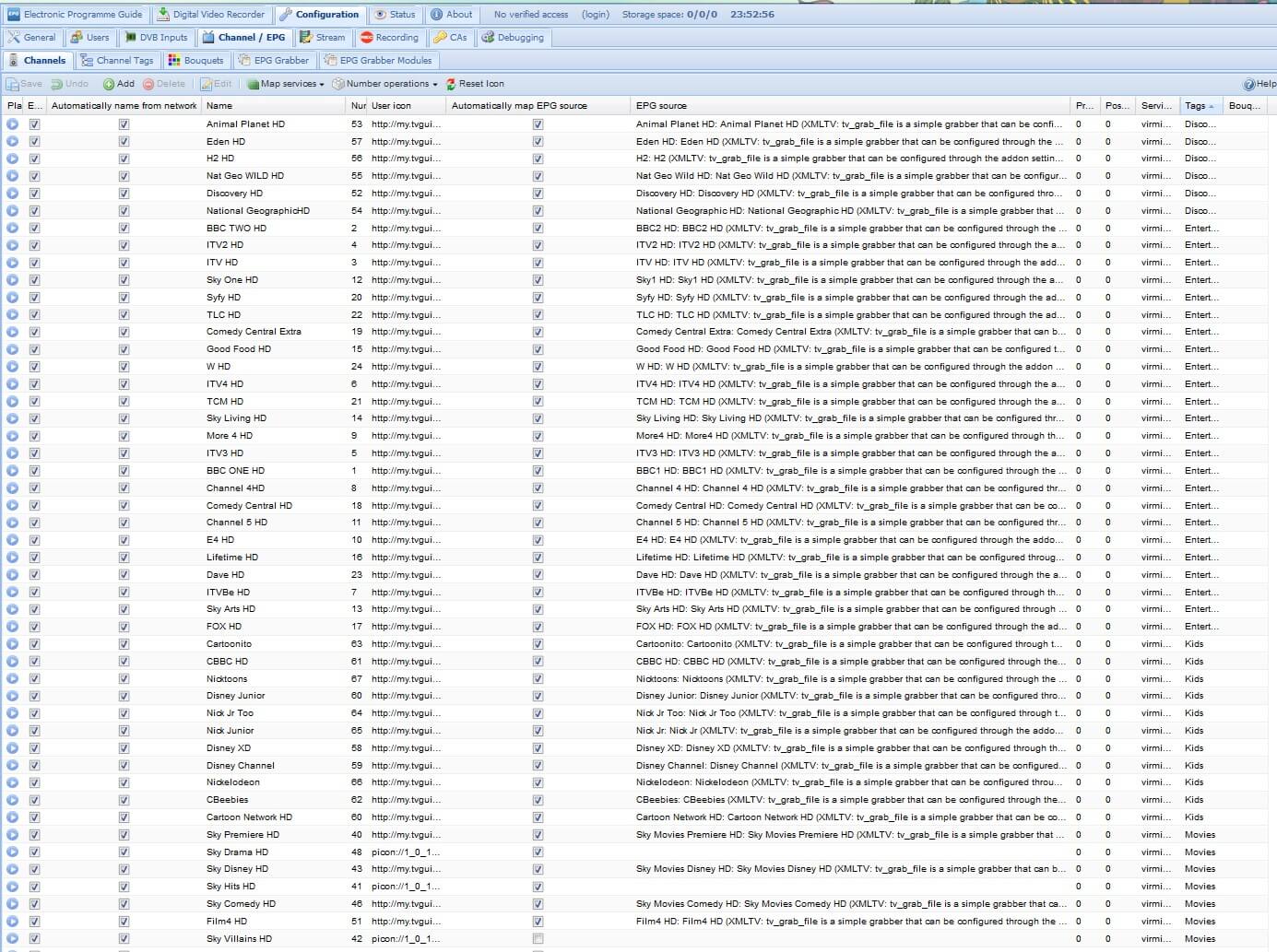
Task: Open the Digital Video Recorder section
Action: pos(210,15)
